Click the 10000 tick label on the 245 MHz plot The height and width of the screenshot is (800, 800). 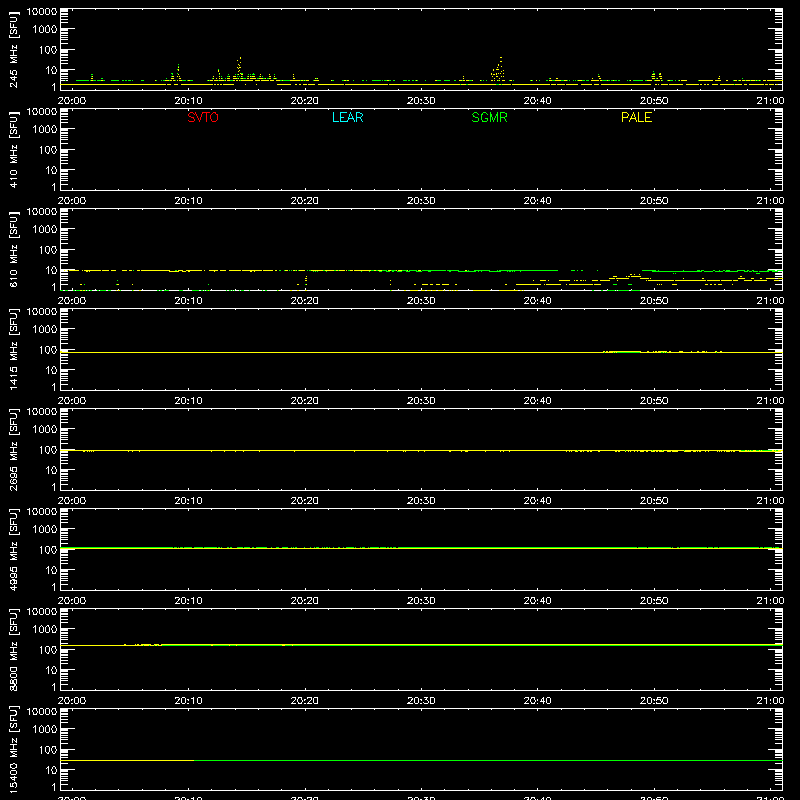[x=42, y=12]
